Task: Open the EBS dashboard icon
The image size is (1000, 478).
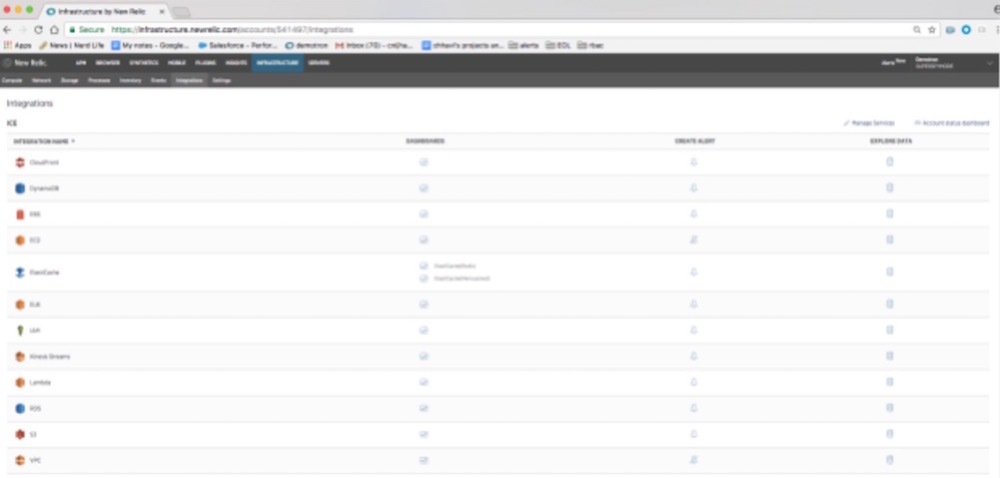Action: [x=423, y=214]
